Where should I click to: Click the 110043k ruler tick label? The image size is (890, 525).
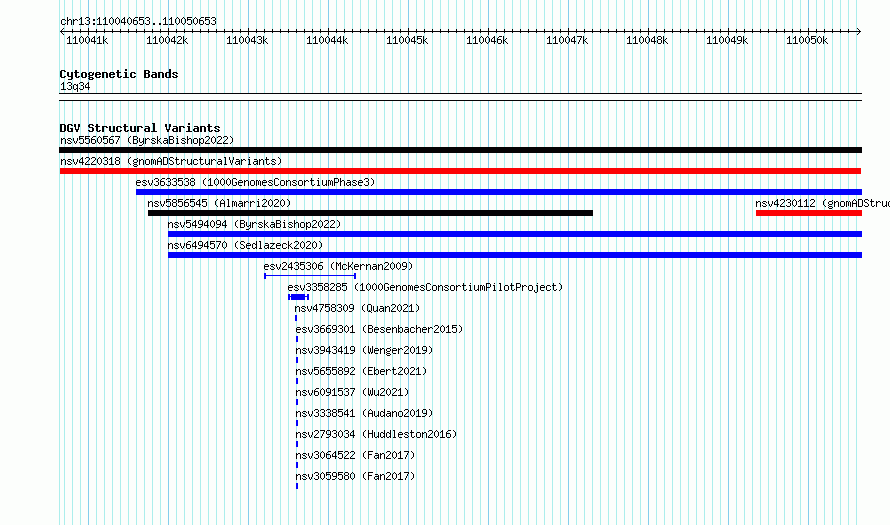pos(247,40)
